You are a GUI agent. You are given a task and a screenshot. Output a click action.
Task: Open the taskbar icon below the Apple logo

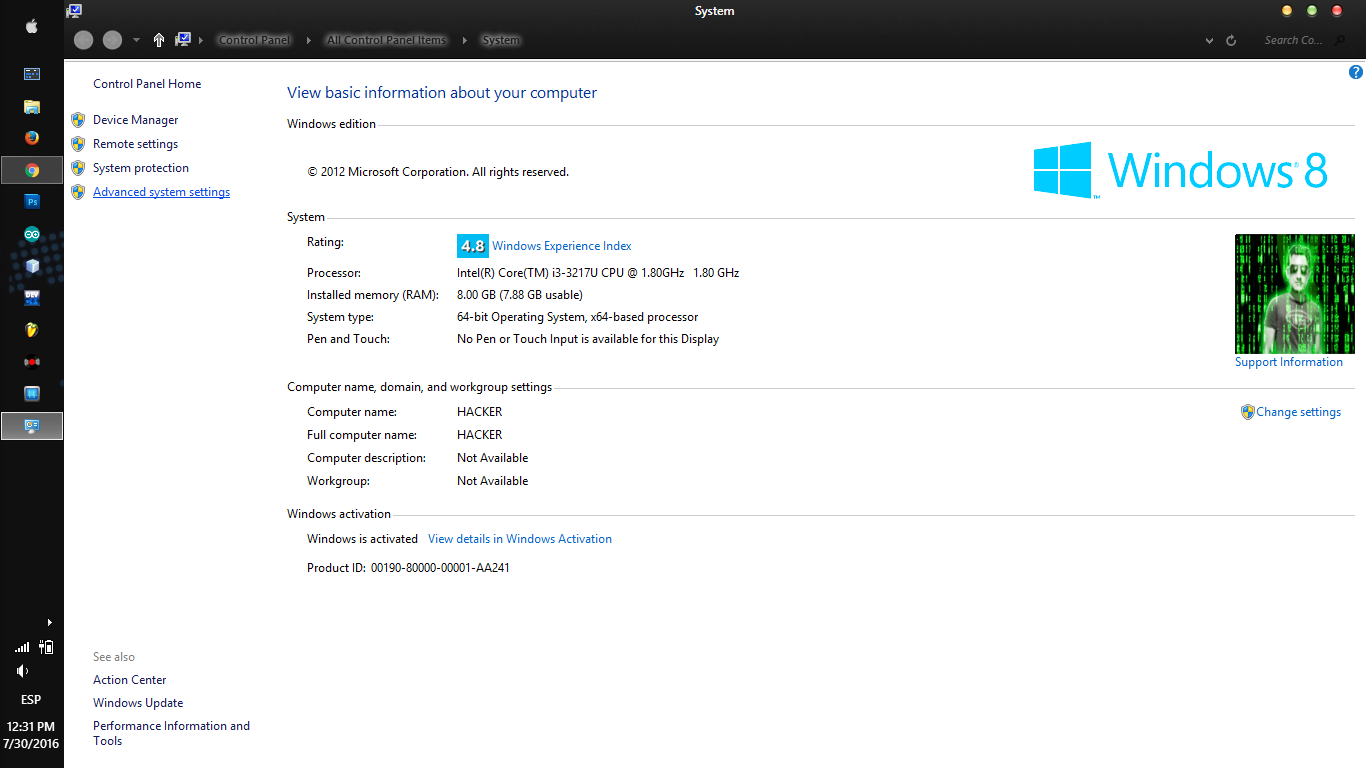pos(31,74)
